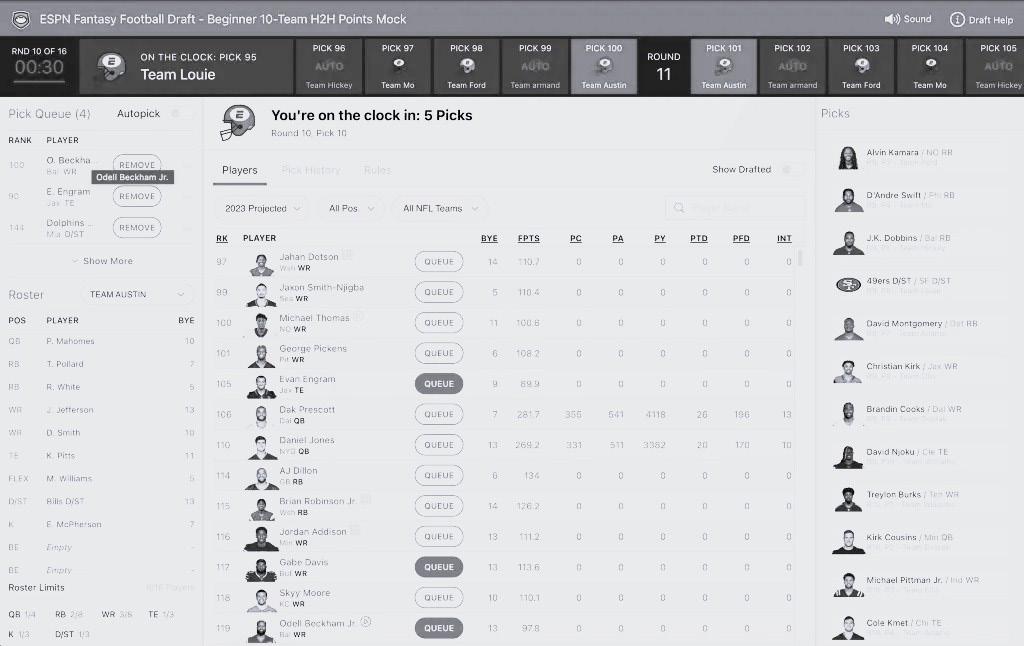Queue Brian Robinson Jr.
1024x646 pixels.
(x=439, y=506)
